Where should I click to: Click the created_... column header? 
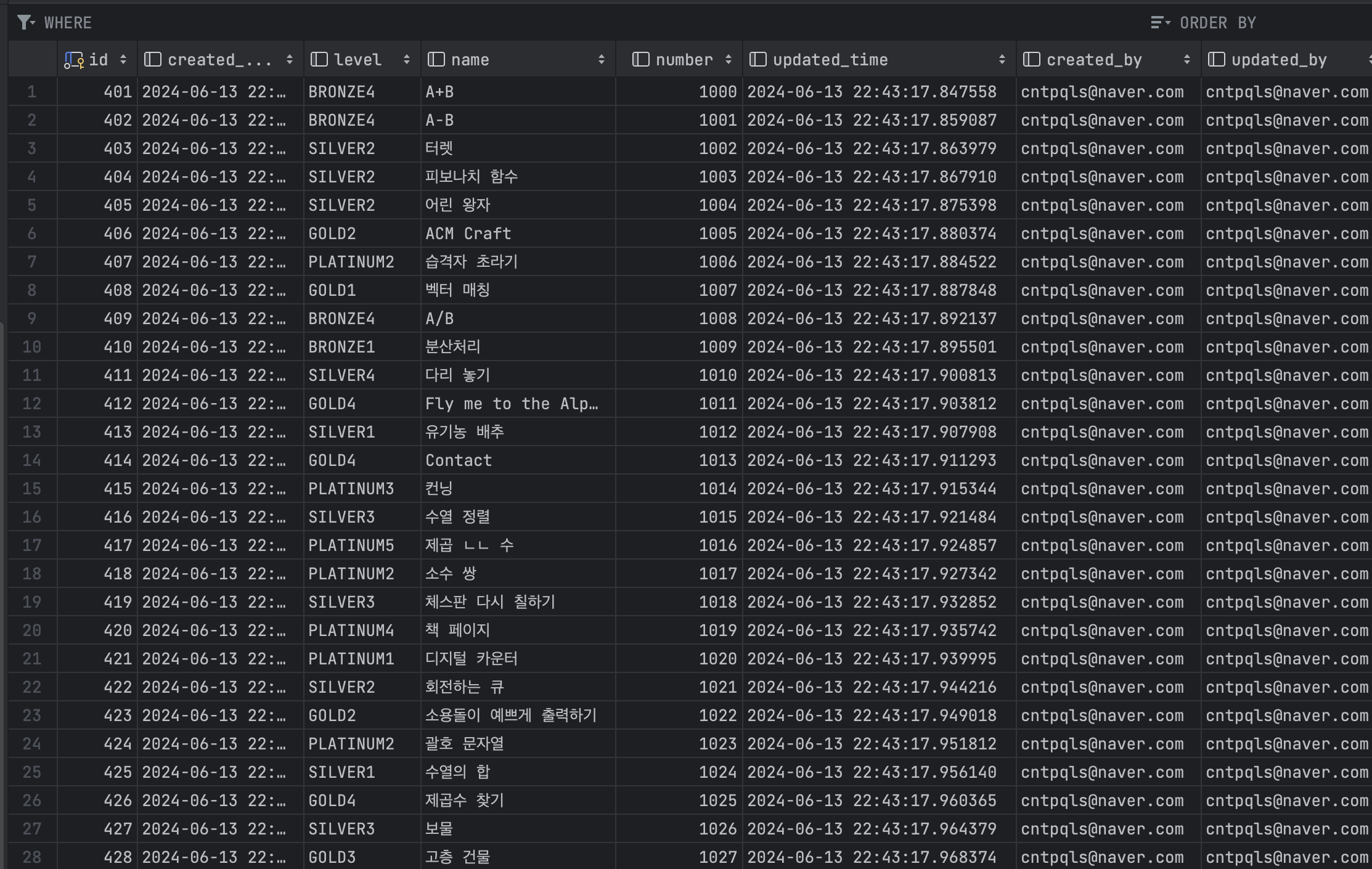(x=219, y=60)
